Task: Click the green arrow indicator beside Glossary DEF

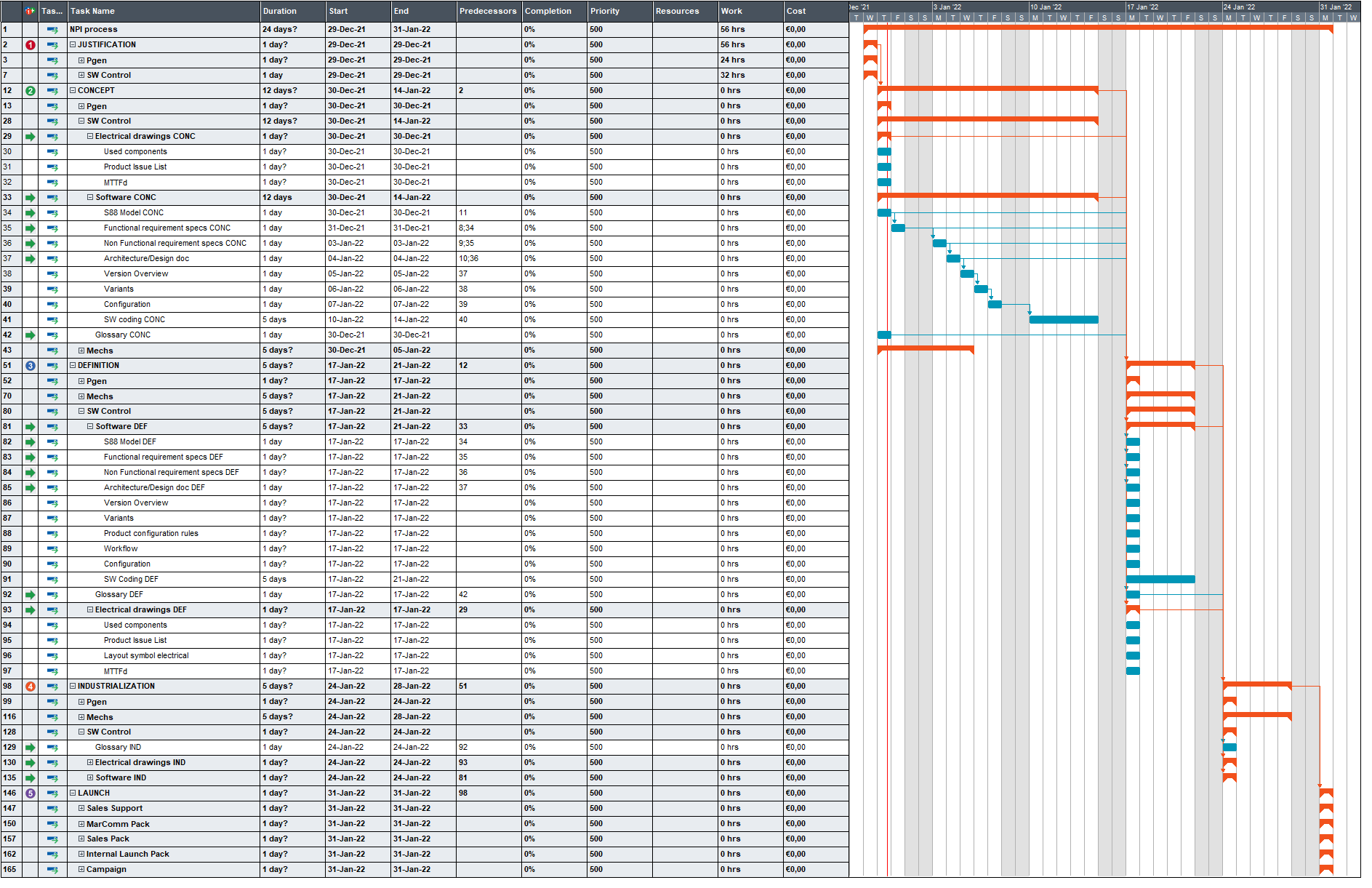Action: pos(29,594)
